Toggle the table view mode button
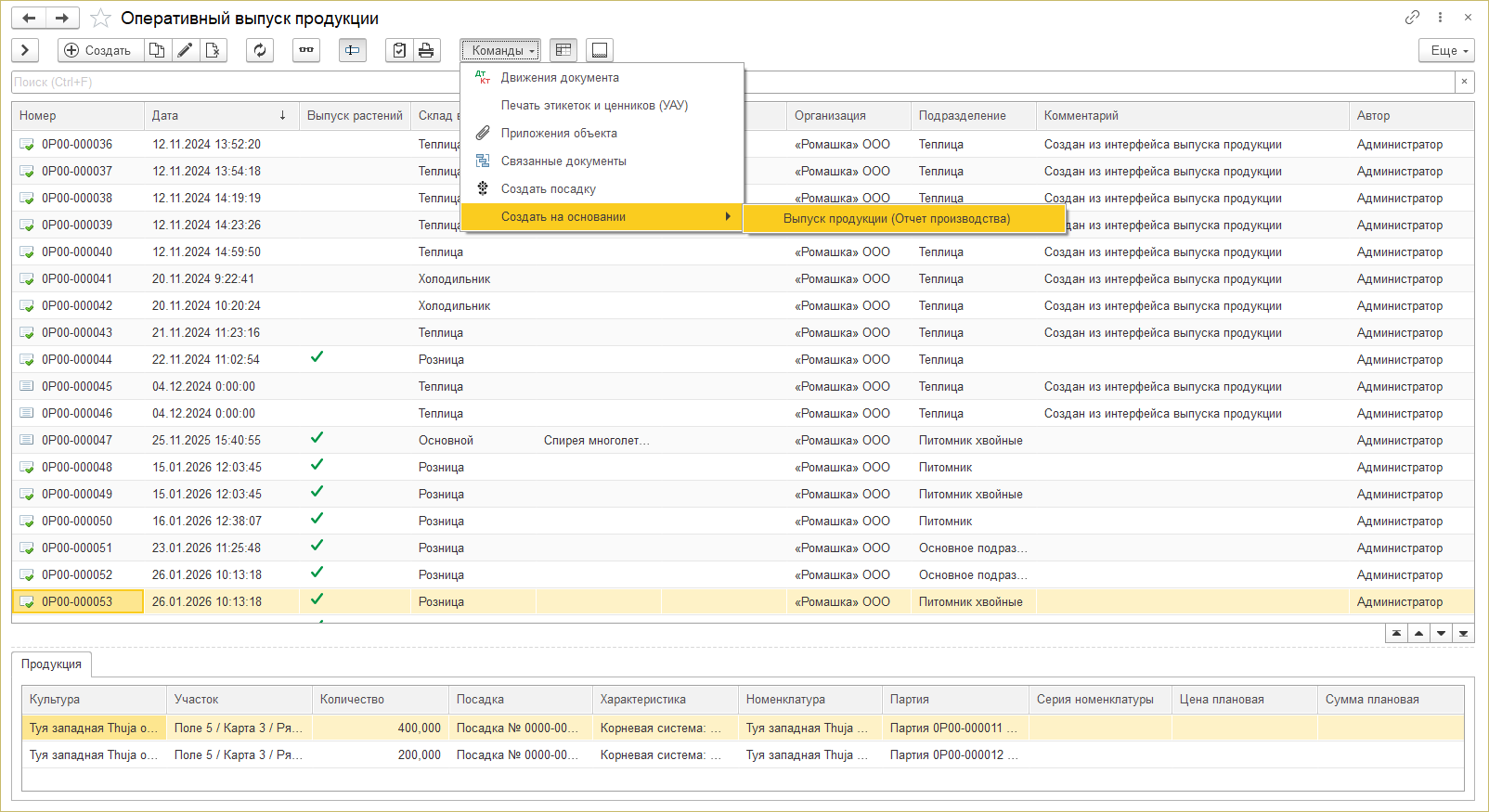 click(x=563, y=50)
